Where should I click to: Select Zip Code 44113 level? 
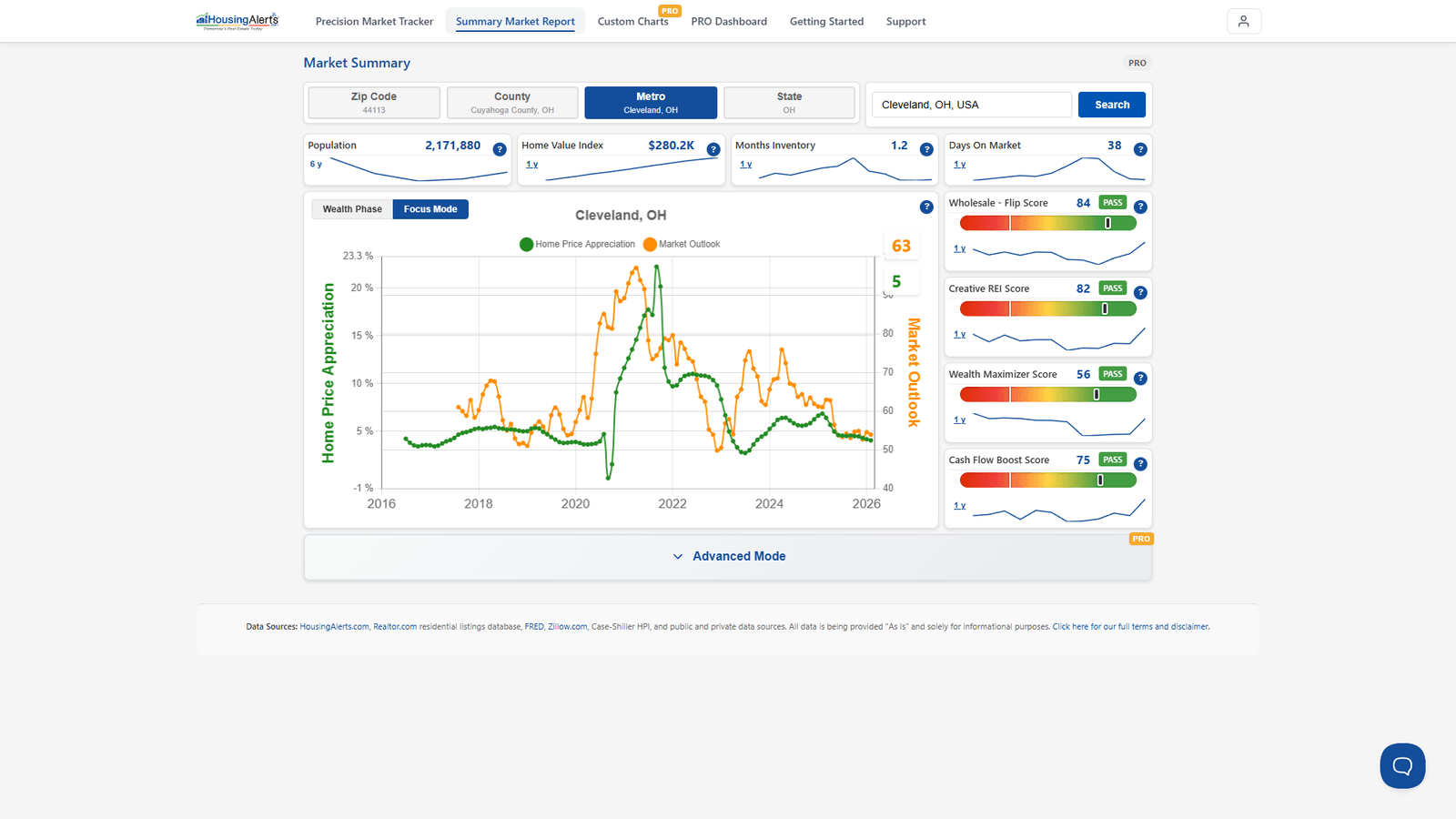click(374, 103)
